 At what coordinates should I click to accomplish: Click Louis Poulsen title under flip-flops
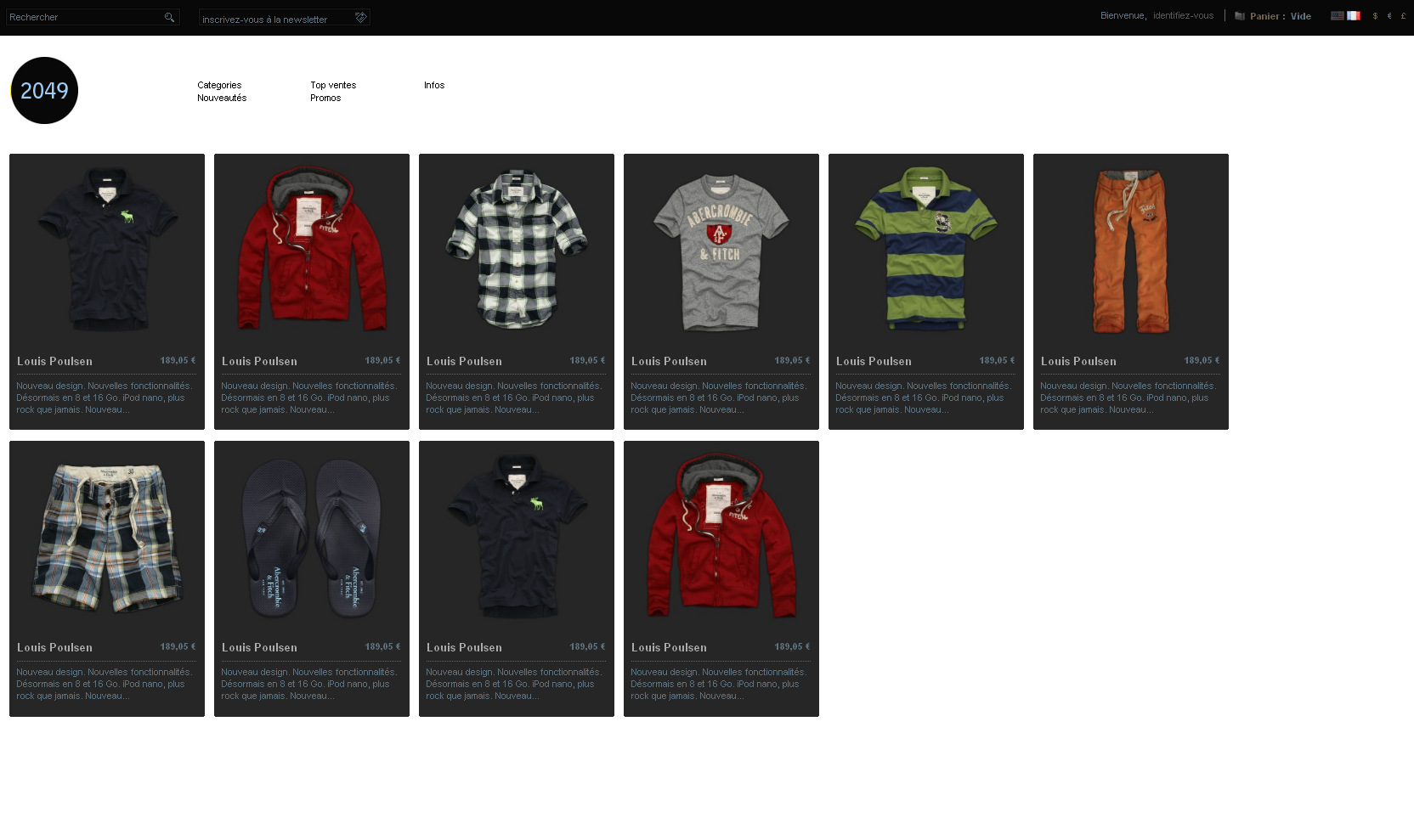pyautogui.click(x=259, y=647)
